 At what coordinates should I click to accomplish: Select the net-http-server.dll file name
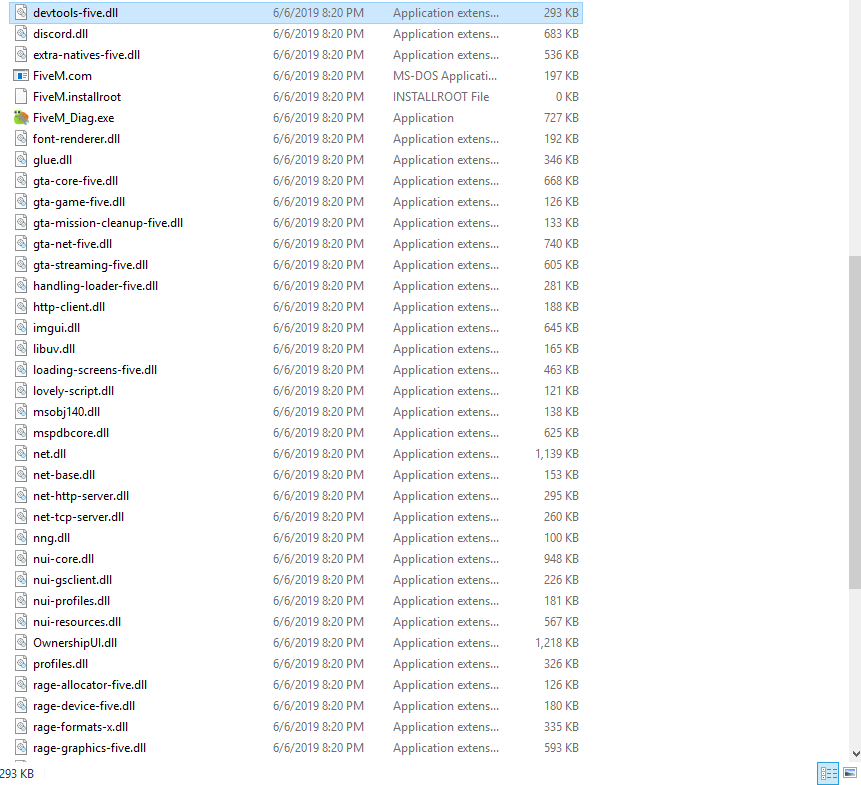pos(81,496)
